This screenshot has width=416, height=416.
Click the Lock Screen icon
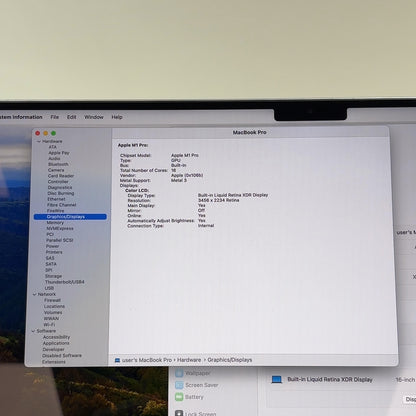(179, 413)
